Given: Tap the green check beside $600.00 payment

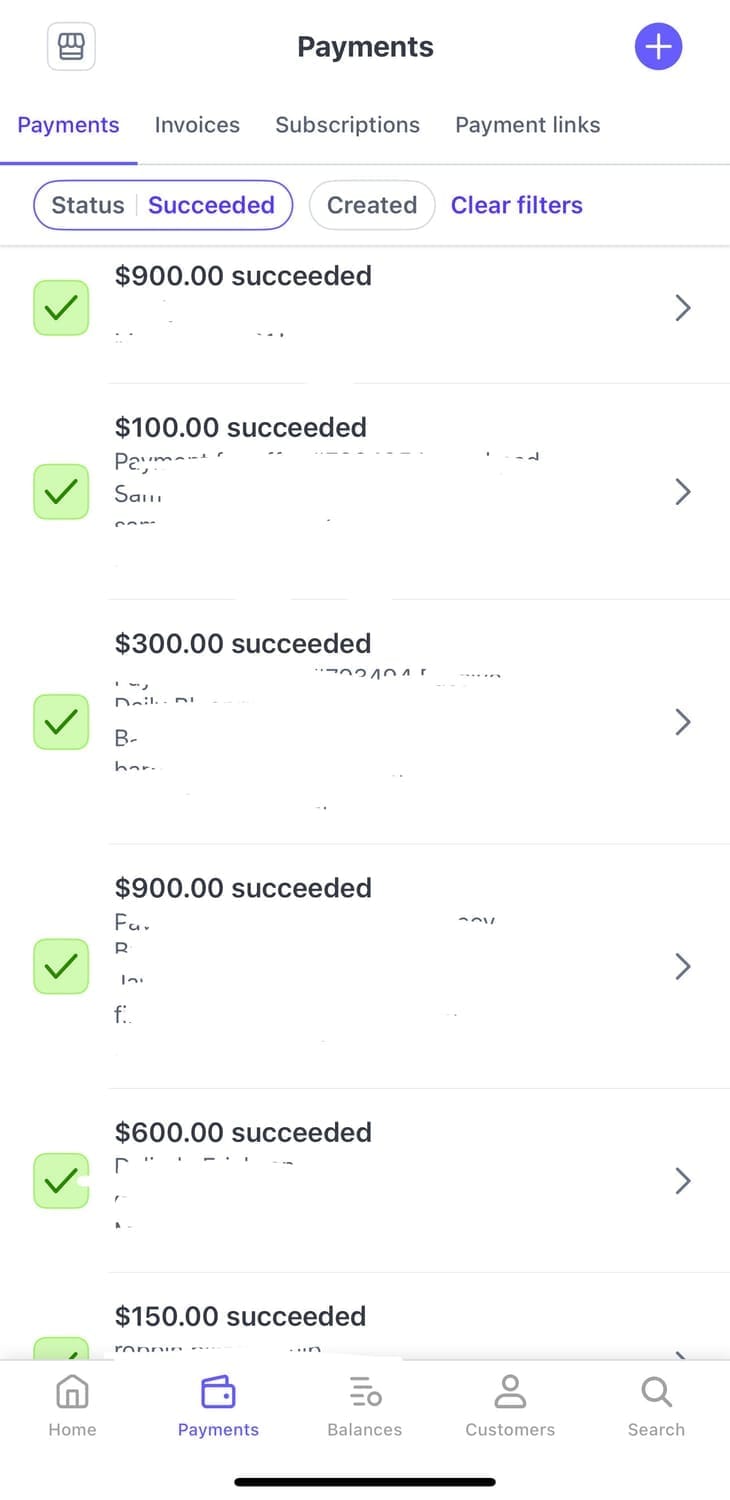Looking at the screenshot, I should tap(61, 1180).
